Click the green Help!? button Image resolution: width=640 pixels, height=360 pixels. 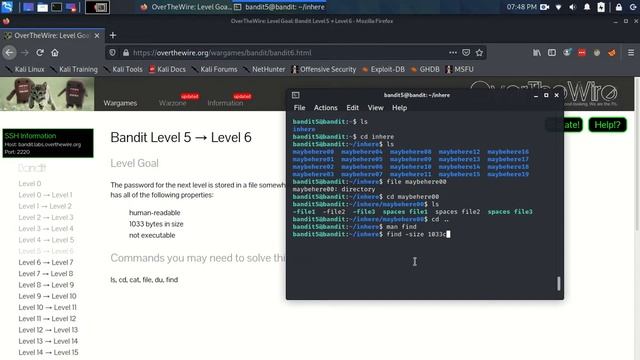click(607, 125)
